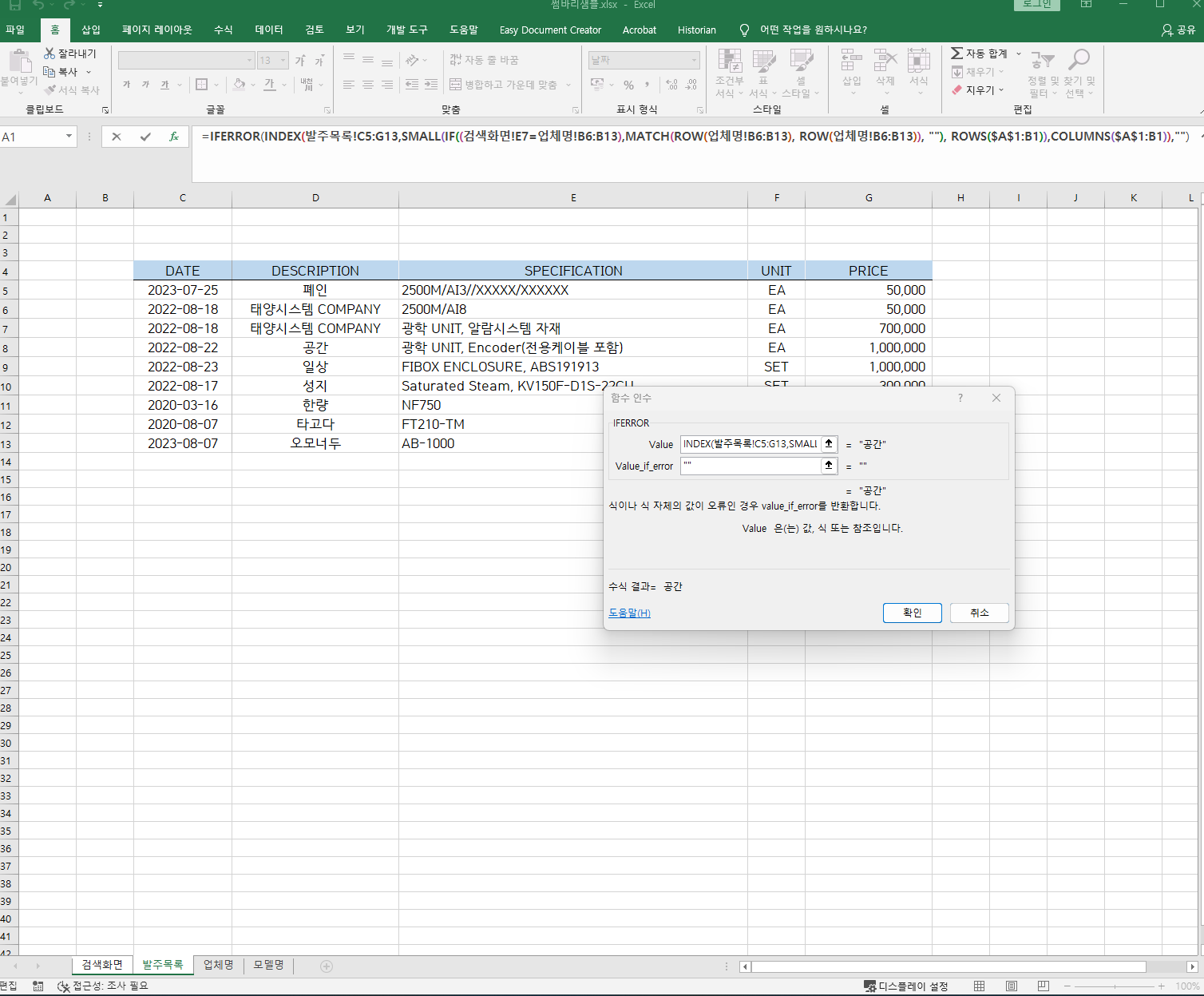Click the increase decimal icon
The width and height of the screenshot is (1204, 996).
[671, 85]
